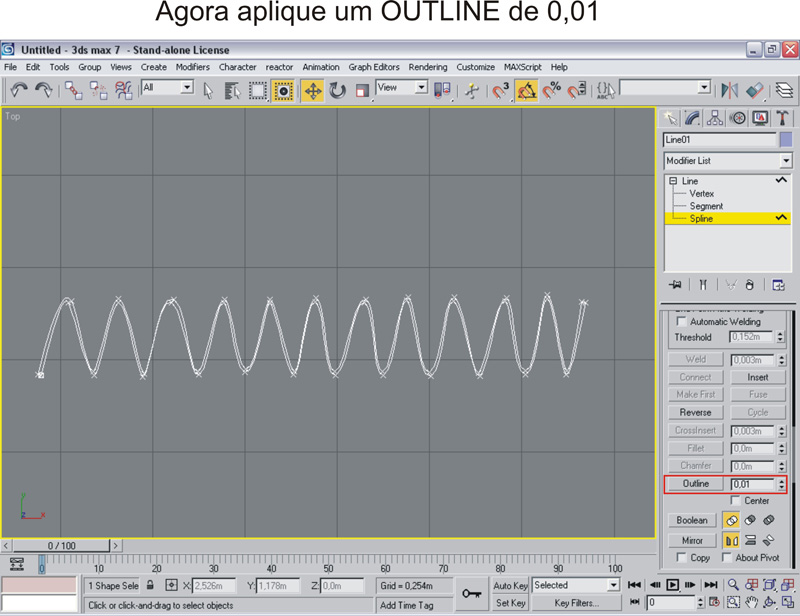This screenshot has height=616, width=800.
Task: Select the Mirror Vertically toggle
Action: [750, 540]
